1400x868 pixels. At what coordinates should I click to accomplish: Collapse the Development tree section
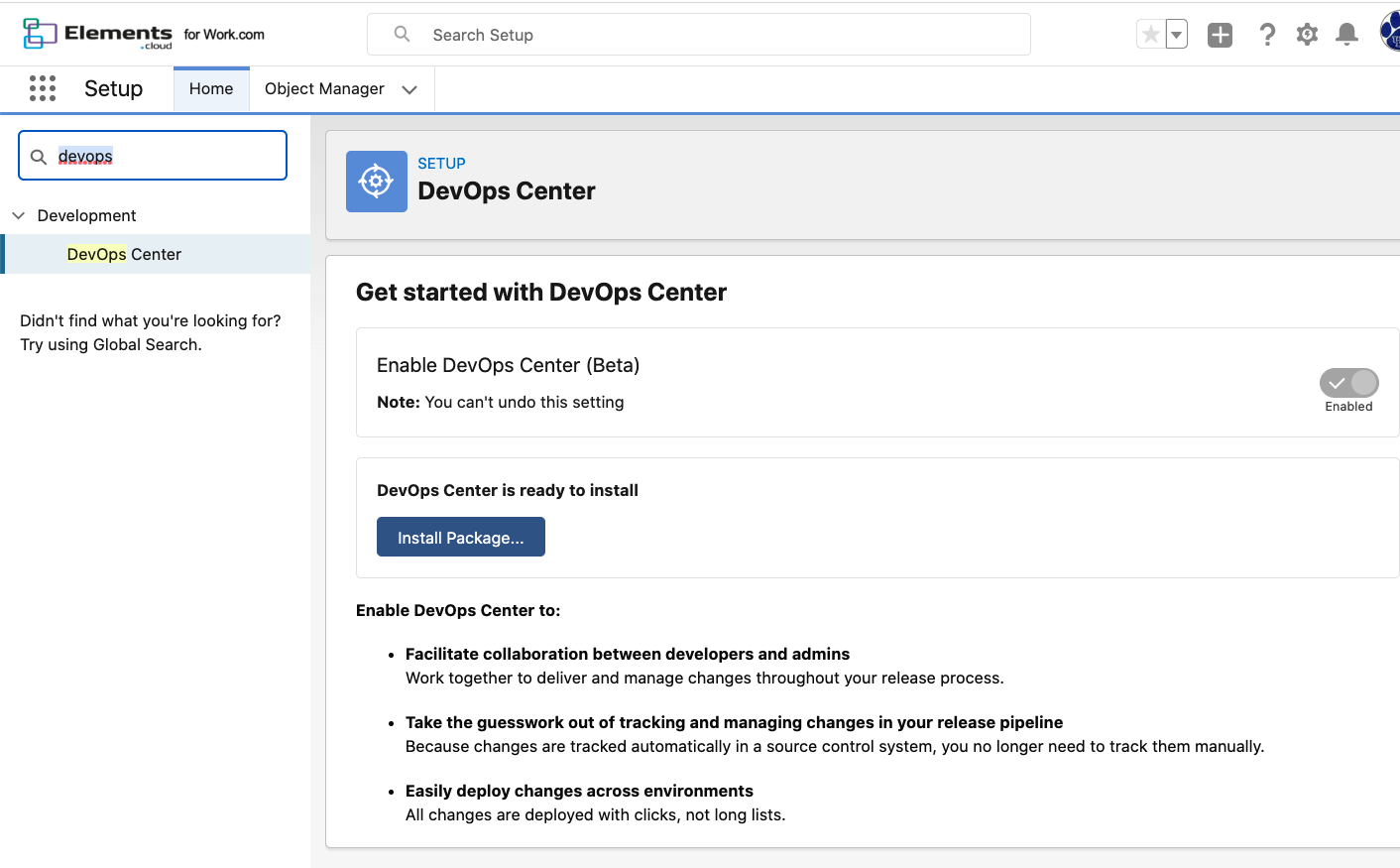click(x=18, y=215)
